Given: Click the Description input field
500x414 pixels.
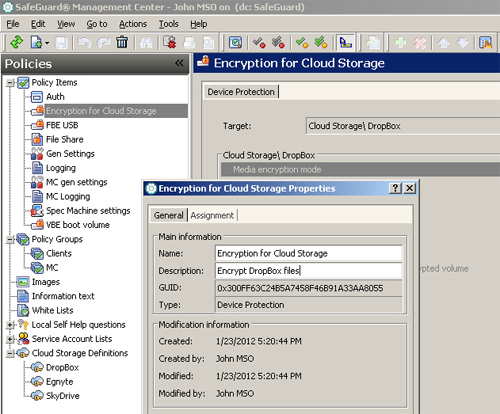Looking at the screenshot, I should 309,271.
